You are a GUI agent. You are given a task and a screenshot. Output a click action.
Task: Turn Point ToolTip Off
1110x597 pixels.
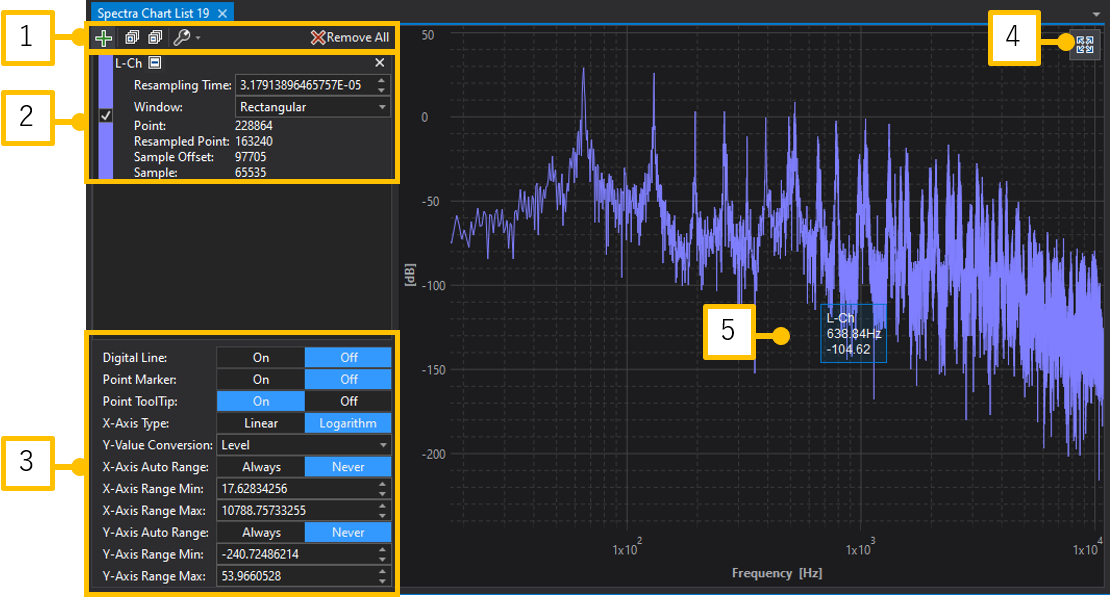348,401
